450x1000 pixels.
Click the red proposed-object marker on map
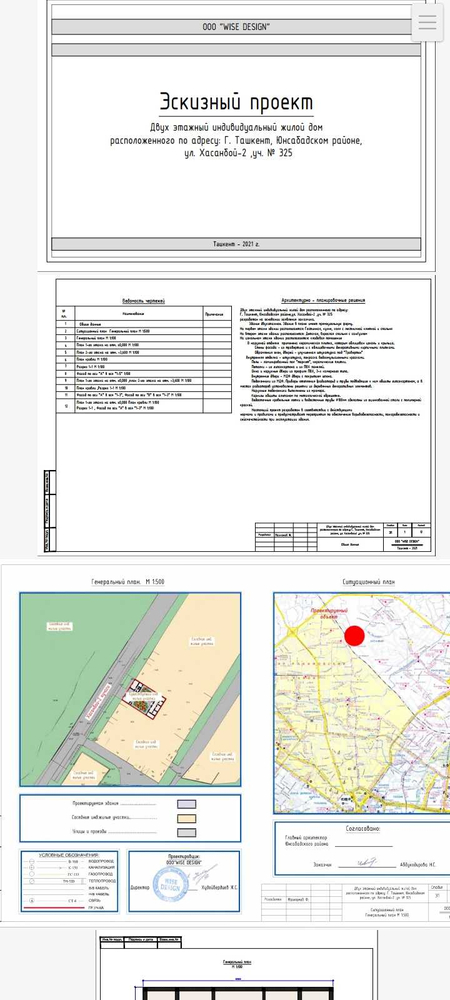354,635
